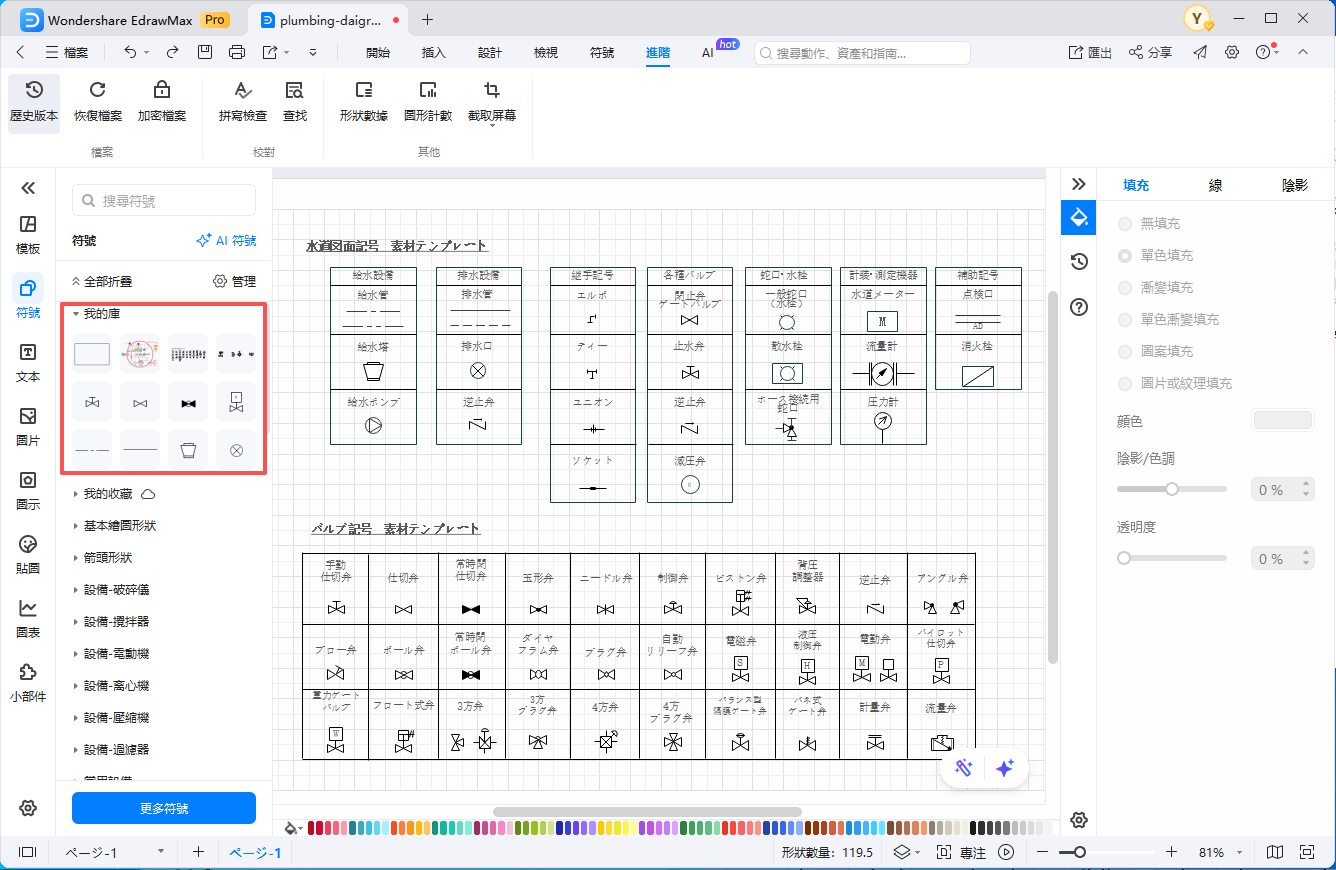Screen dimensions: 1336x870
Task: Select 圖案填充 pattern fill radio button
Action: pyautogui.click(x=1126, y=352)
